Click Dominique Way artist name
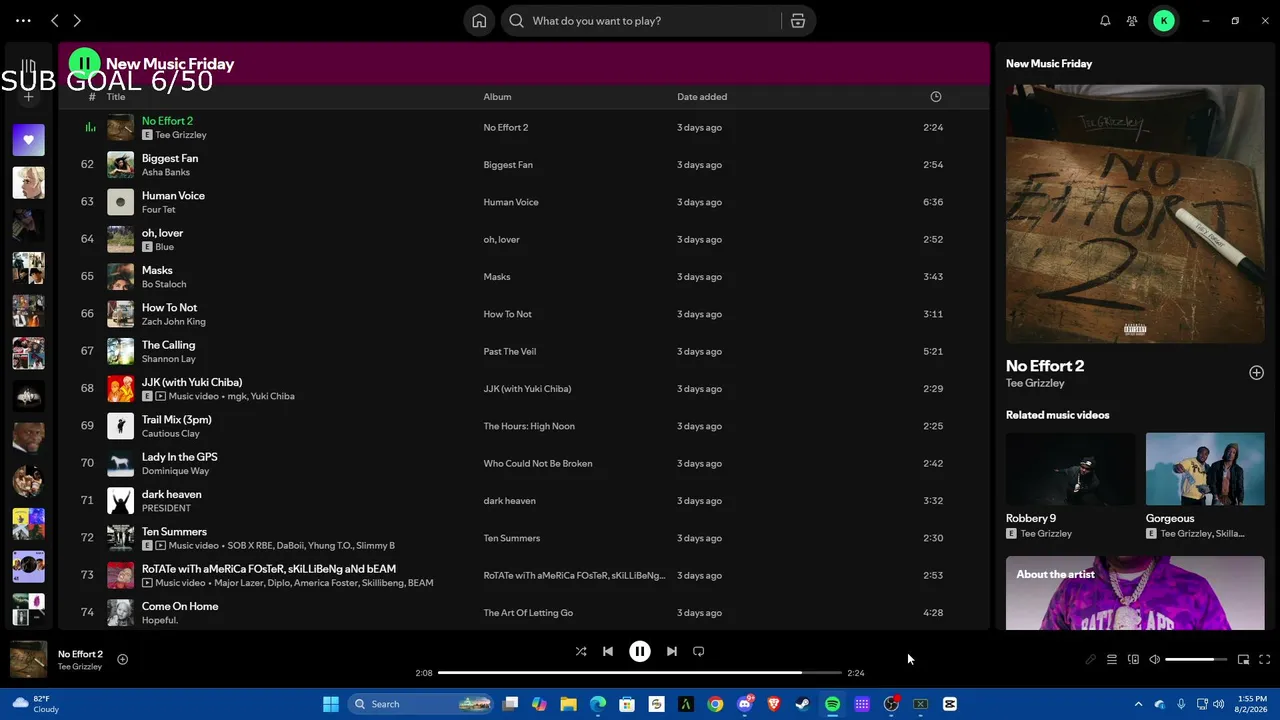This screenshot has height=720, width=1280. [x=175, y=471]
